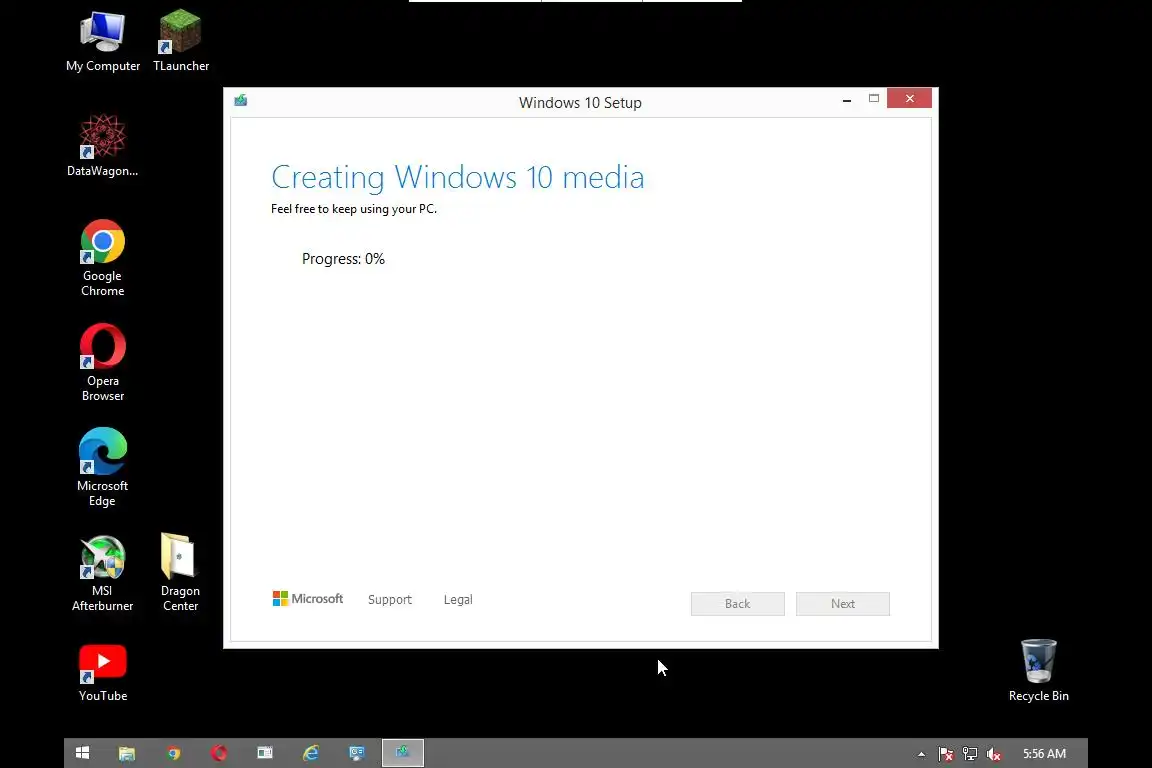Click the taskbar icon left of Setup button
1152x768 pixels.
click(x=357, y=753)
